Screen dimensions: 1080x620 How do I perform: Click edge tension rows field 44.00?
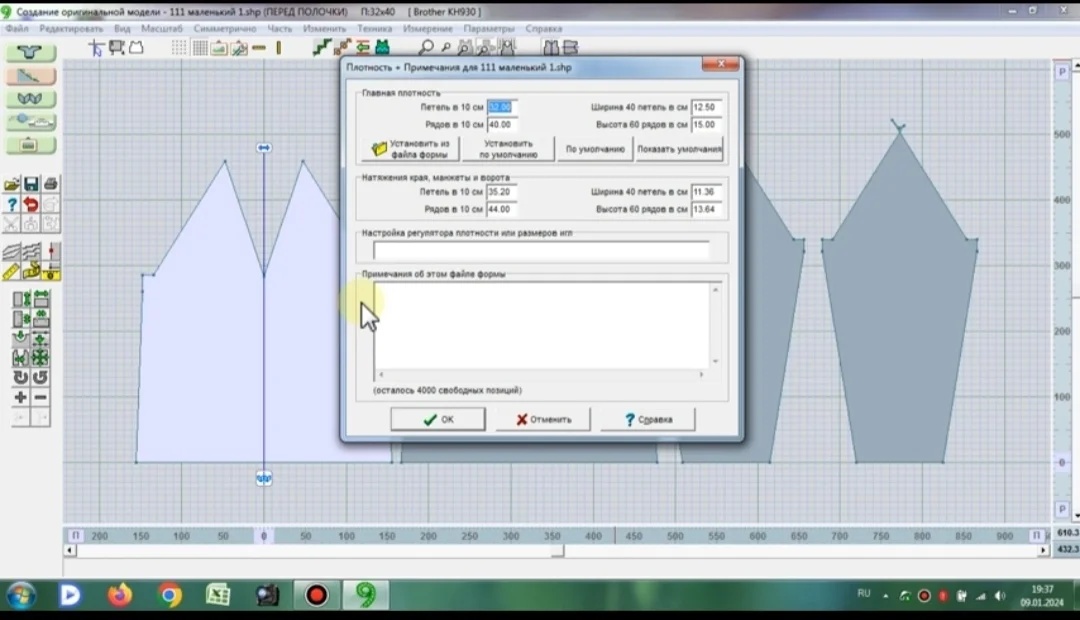(x=502, y=209)
